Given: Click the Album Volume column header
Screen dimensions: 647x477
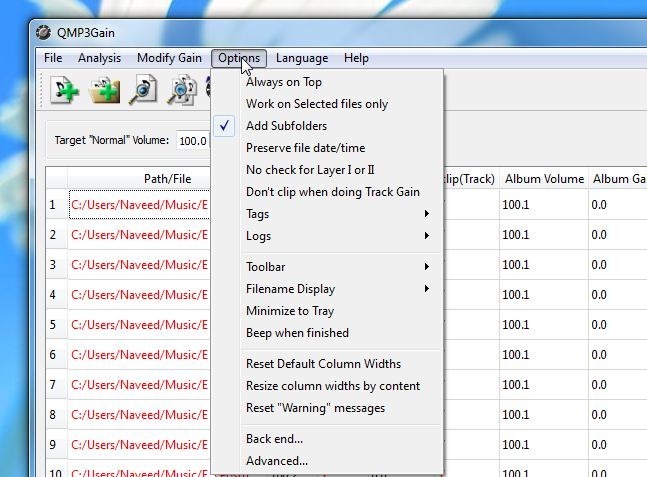Looking at the screenshot, I should point(544,179).
